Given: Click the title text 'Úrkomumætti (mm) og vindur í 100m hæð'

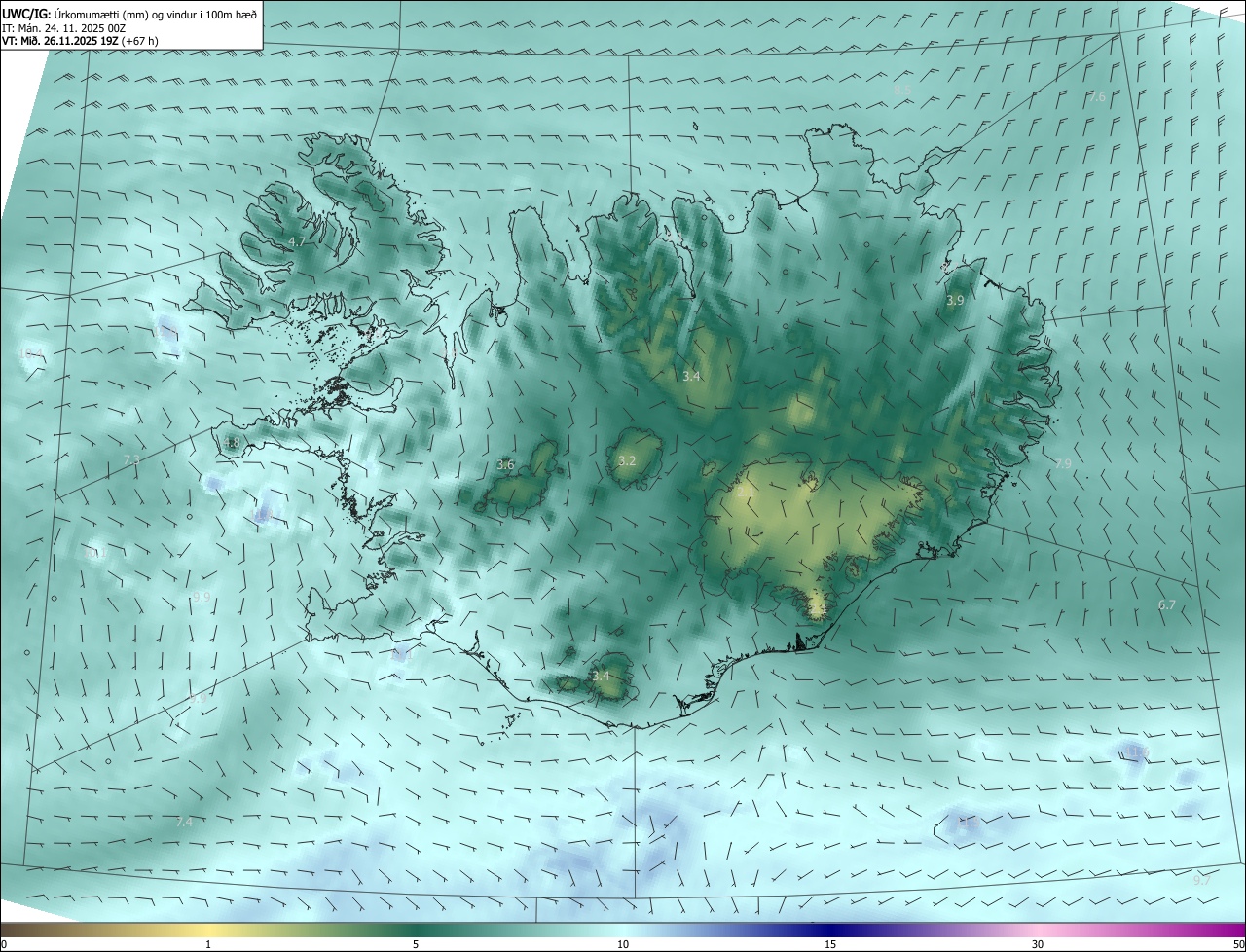Looking at the screenshot, I should 154,14.
